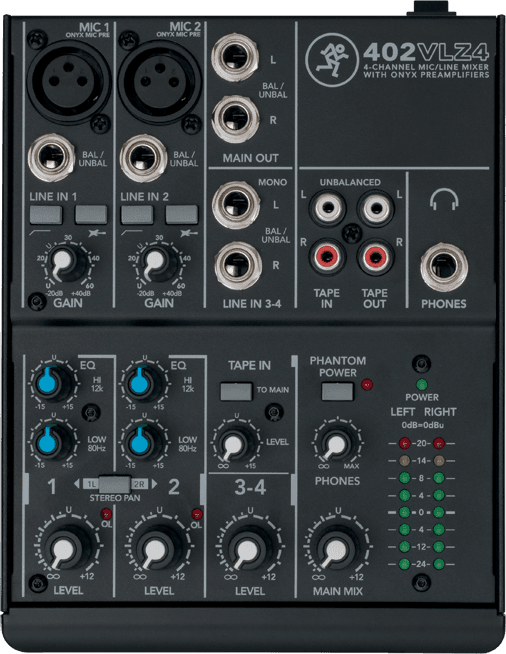The image size is (506, 654).
Task: Click the left meter 0 dB LED
Action: coord(404,512)
